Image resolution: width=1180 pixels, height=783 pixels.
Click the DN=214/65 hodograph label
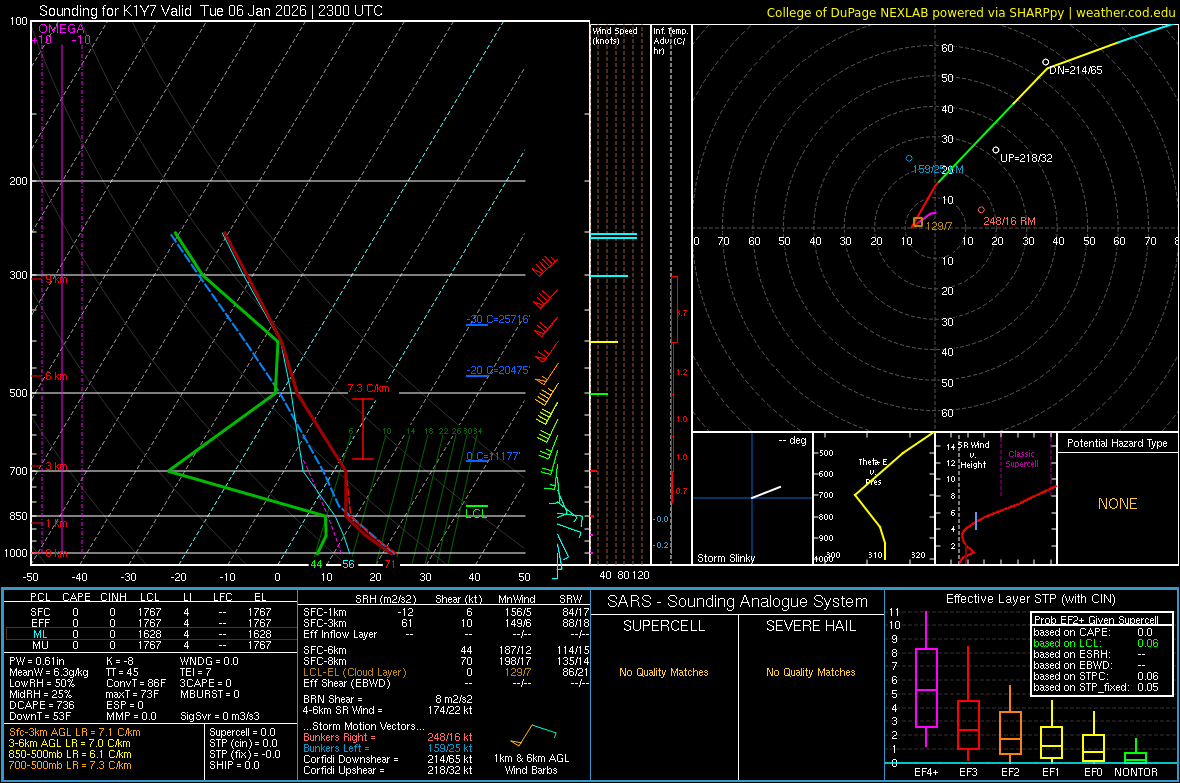pyautogui.click(x=1076, y=70)
